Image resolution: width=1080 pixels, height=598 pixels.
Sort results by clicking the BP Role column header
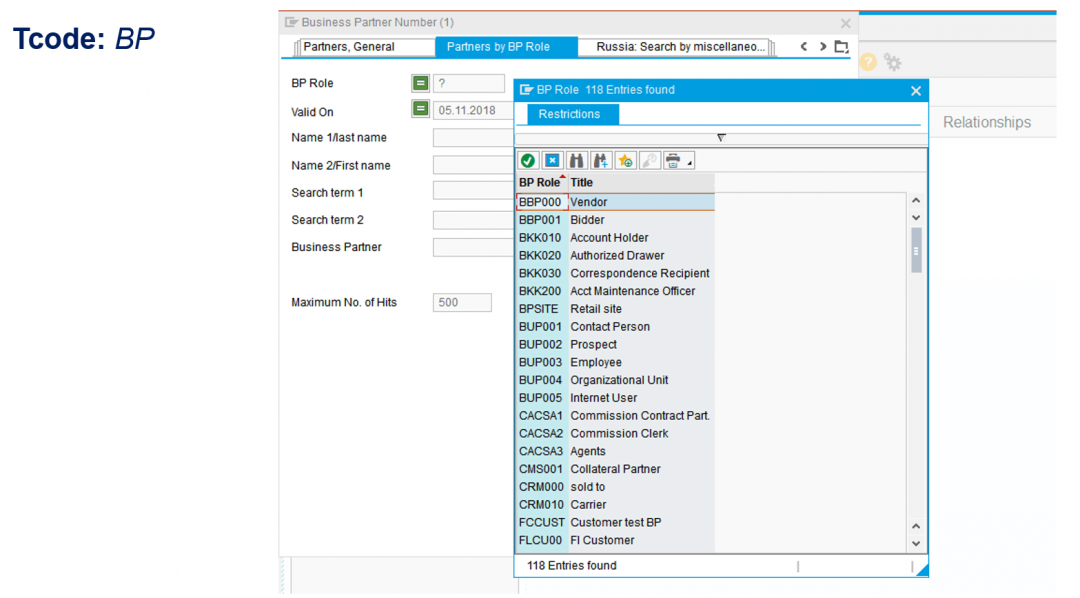[538, 182]
